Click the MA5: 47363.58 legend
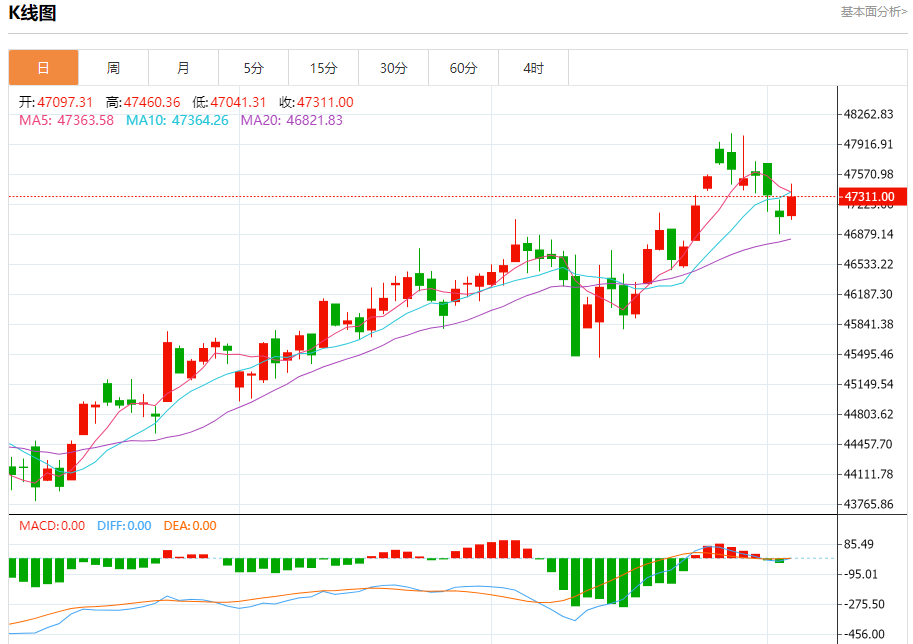This screenshot has height=644, width=913. coord(66,121)
